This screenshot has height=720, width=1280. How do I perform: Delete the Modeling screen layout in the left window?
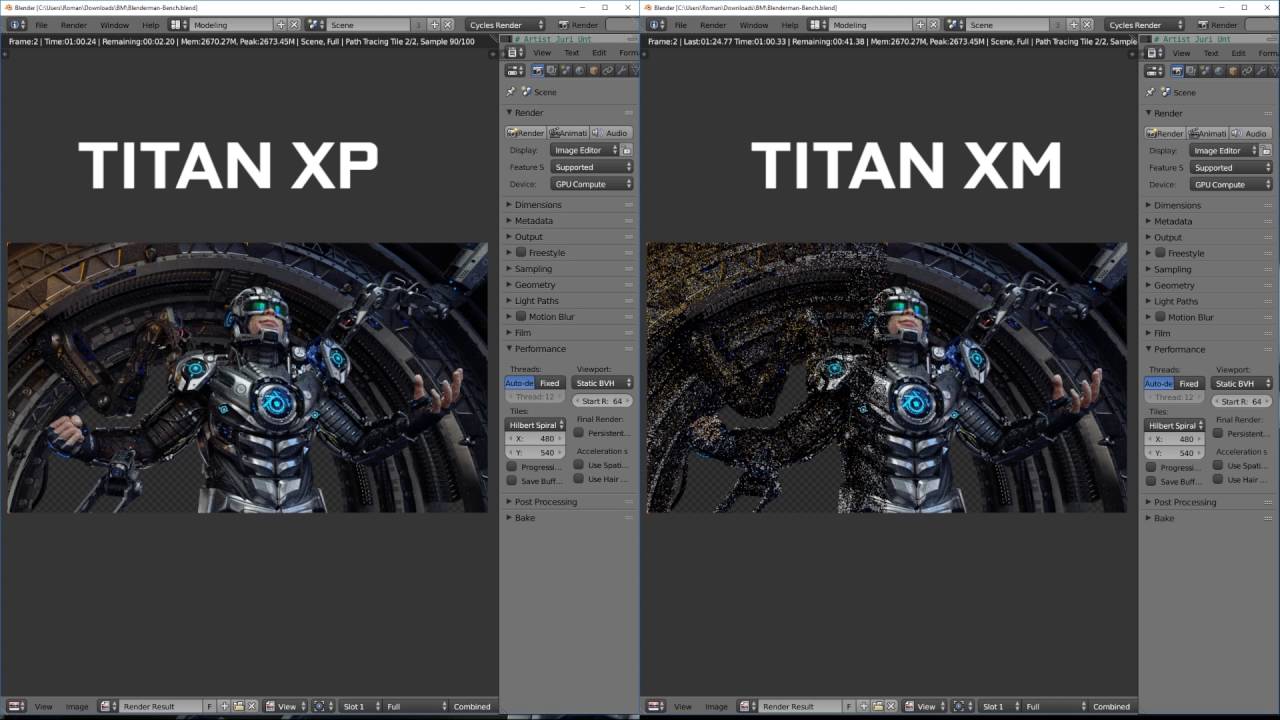click(x=294, y=24)
